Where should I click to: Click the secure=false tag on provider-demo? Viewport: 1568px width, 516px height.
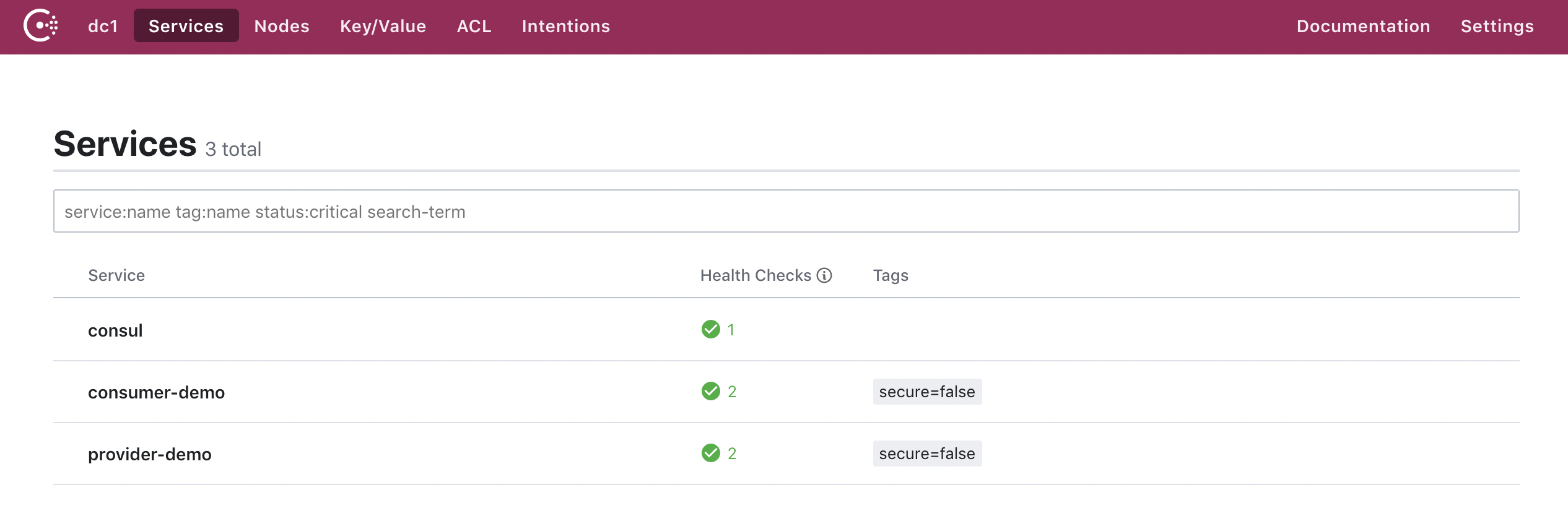click(927, 454)
